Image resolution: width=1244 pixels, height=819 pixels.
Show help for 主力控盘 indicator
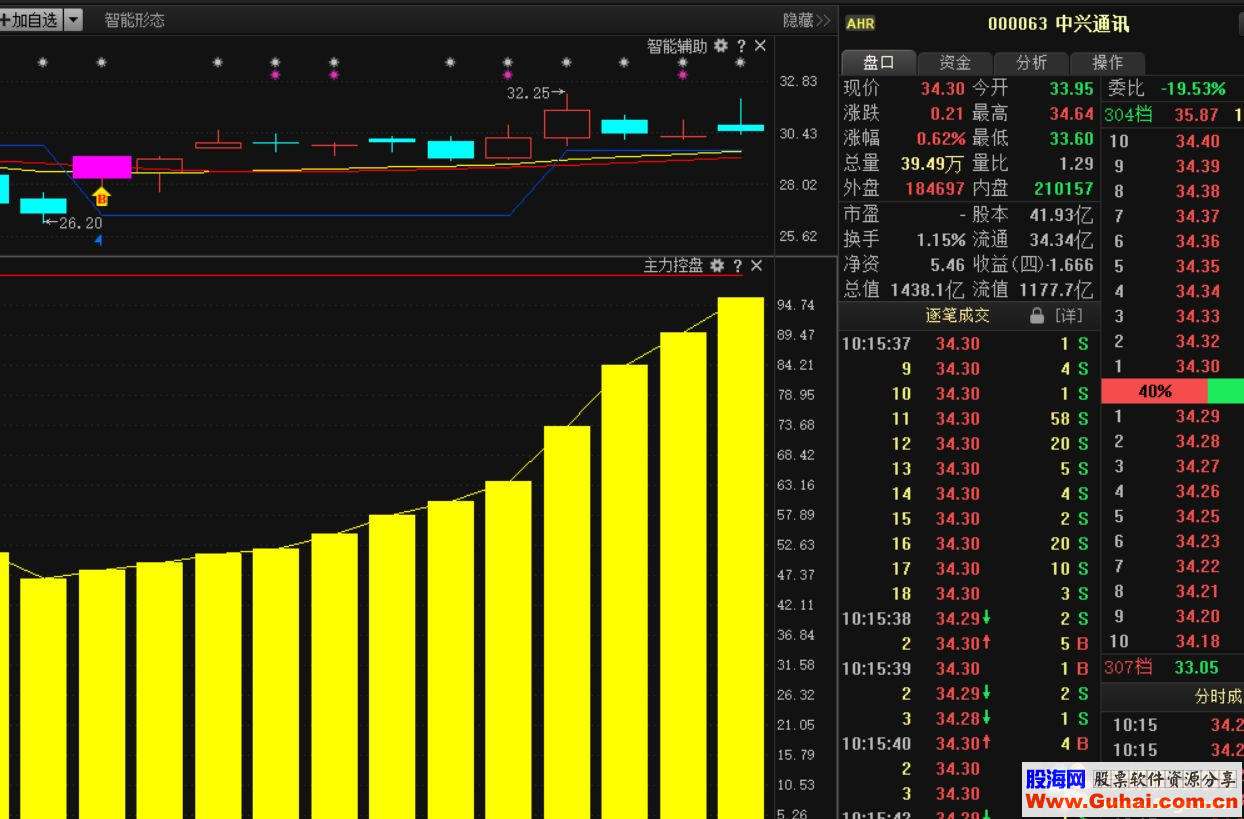click(737, 265)
